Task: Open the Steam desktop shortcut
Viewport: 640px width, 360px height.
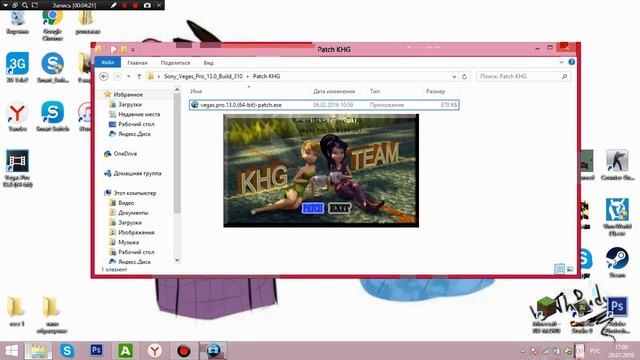Action: (617, 262)
